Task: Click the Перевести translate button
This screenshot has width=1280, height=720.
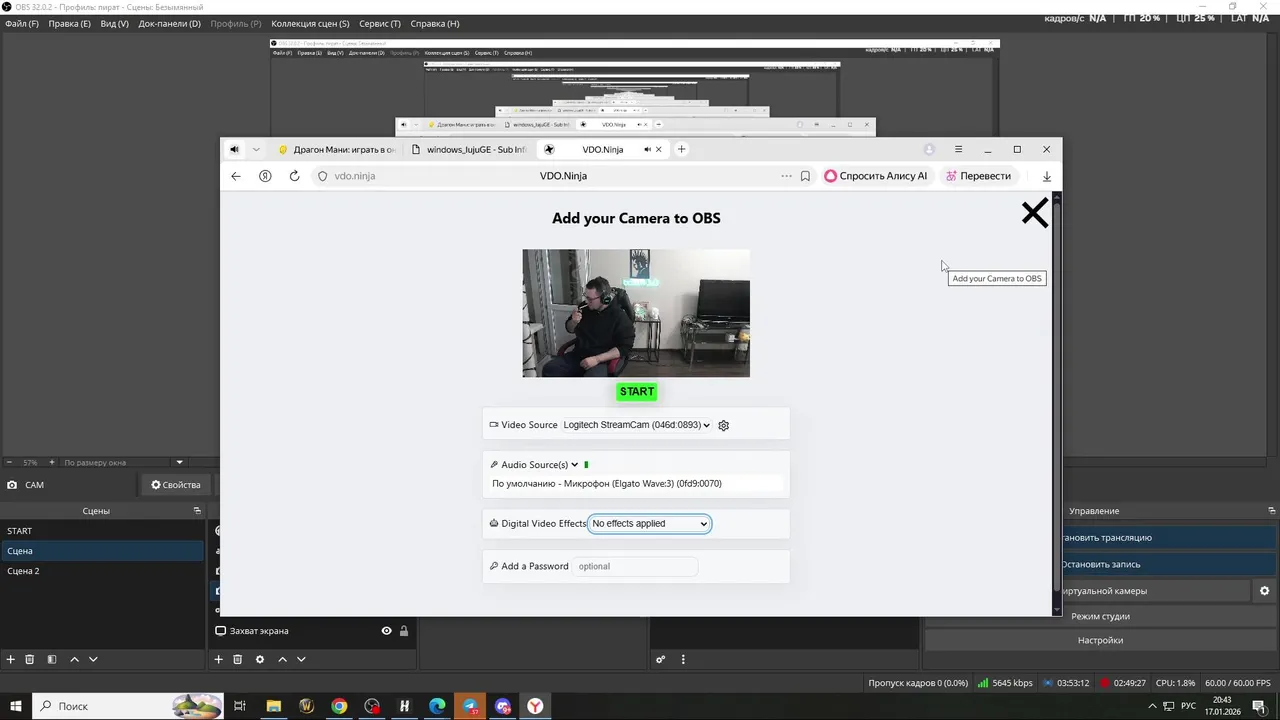Action: tap(978, 176)
